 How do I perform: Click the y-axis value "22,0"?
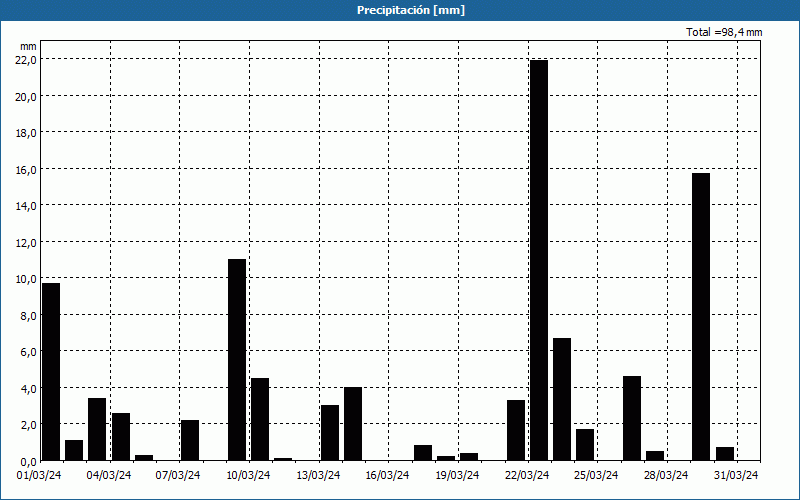tap(27, 60)
